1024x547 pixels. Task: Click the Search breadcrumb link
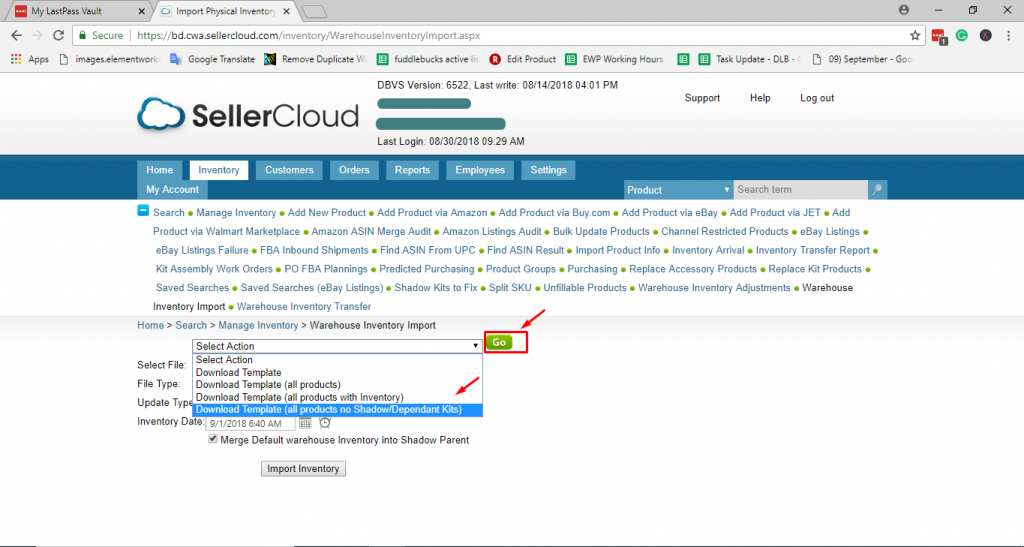tap(191, 325)
